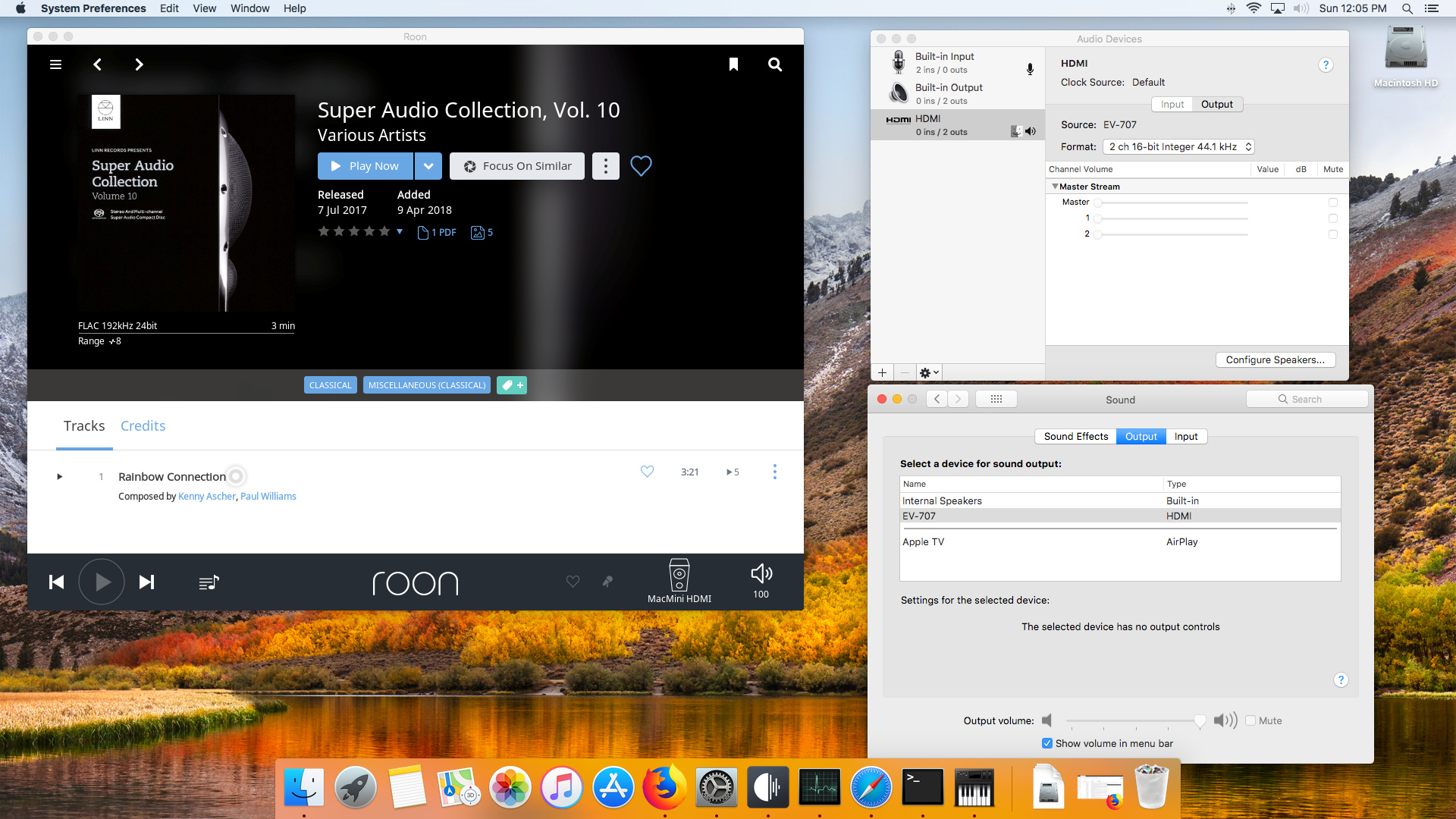Viewport: 1456px width, 819px height.
Task: Open Firefox in the Dock
Action: [x=664, y=787]
